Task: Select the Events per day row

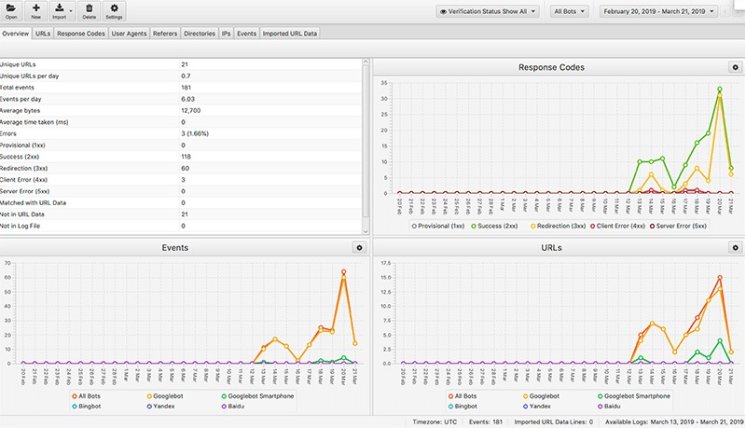Action: [181, 99]
